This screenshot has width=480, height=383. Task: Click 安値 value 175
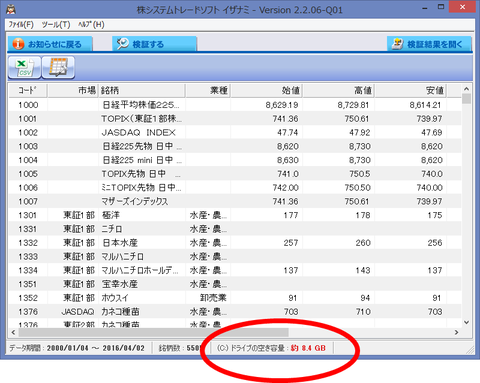pyautogui.click(x=435, y=215)
